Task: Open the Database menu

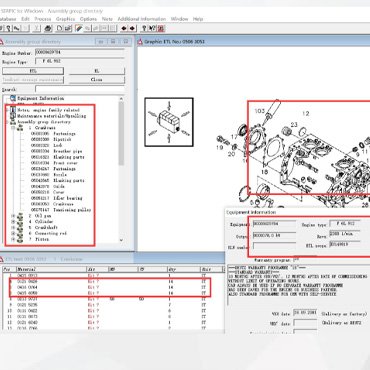Action: tap(7, 19)
